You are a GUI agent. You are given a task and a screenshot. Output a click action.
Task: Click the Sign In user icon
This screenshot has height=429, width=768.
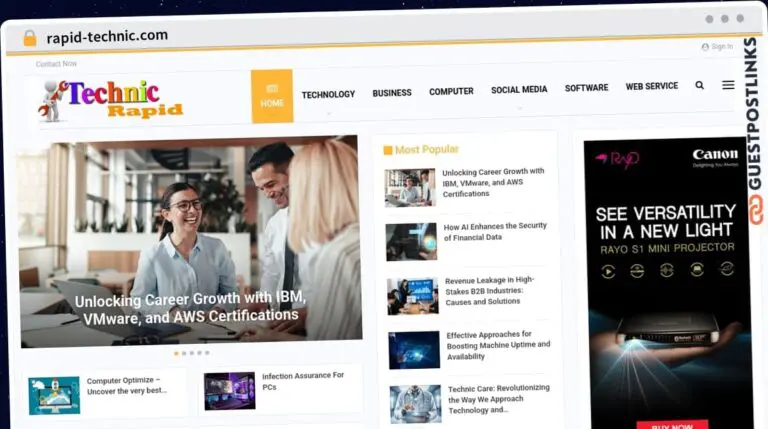click(705, 47)
